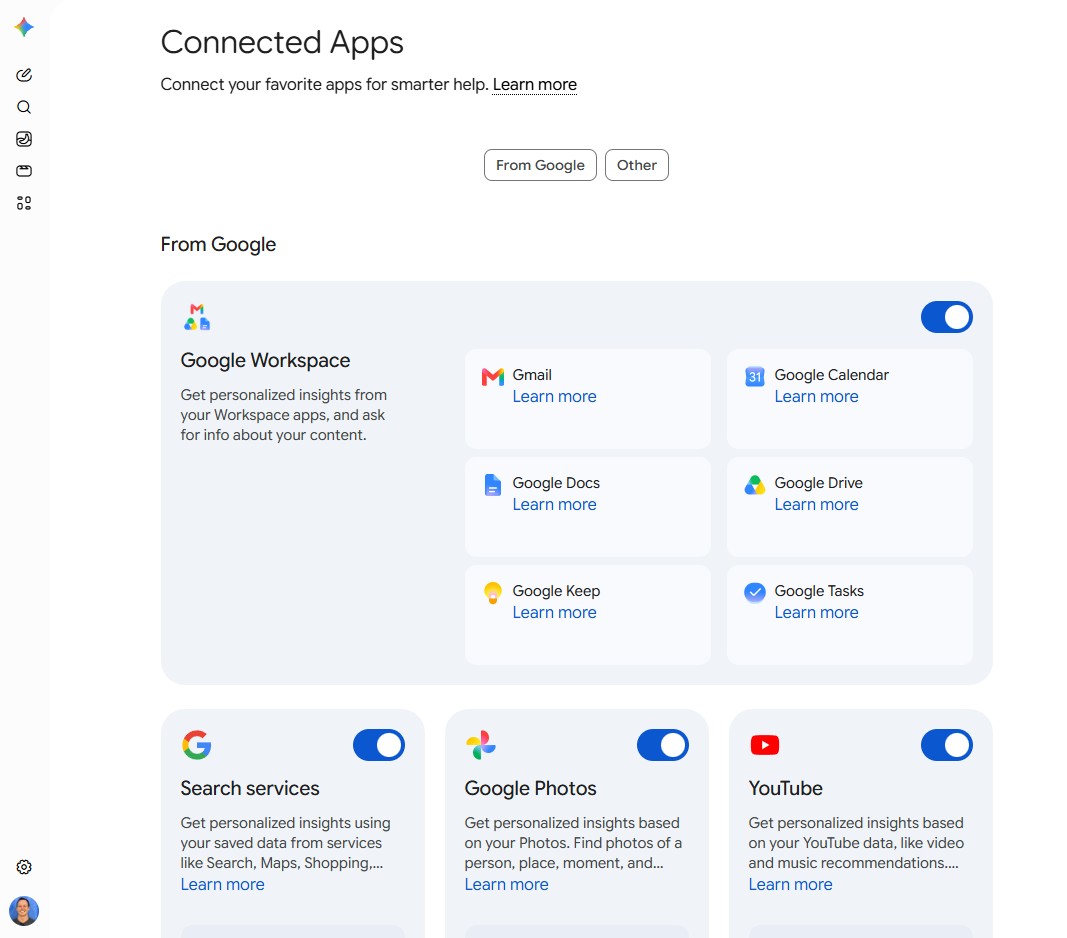Screen dimensions: 1067x938
Task: Disable the Search services toggle
Action: 379,745
